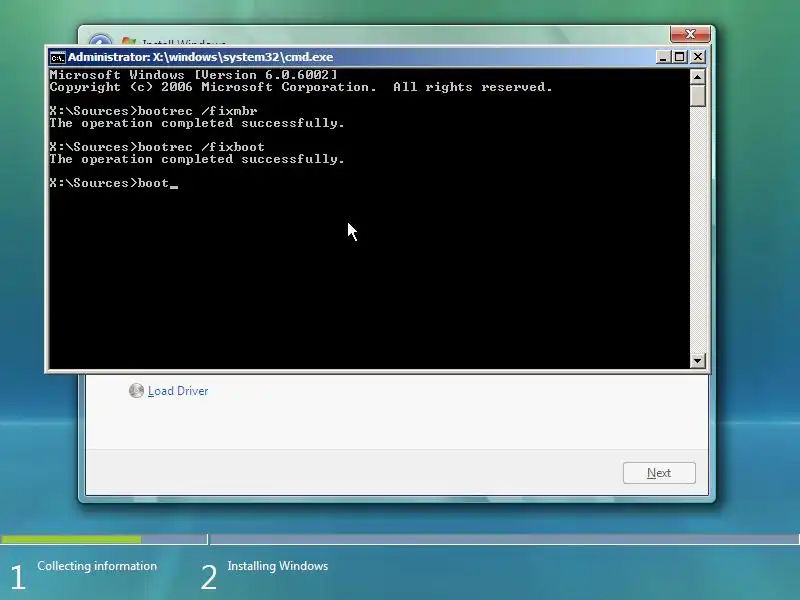Close the Administrator cmd.exe window
This screenshot has width=800, height=600.
coord(698,57)
